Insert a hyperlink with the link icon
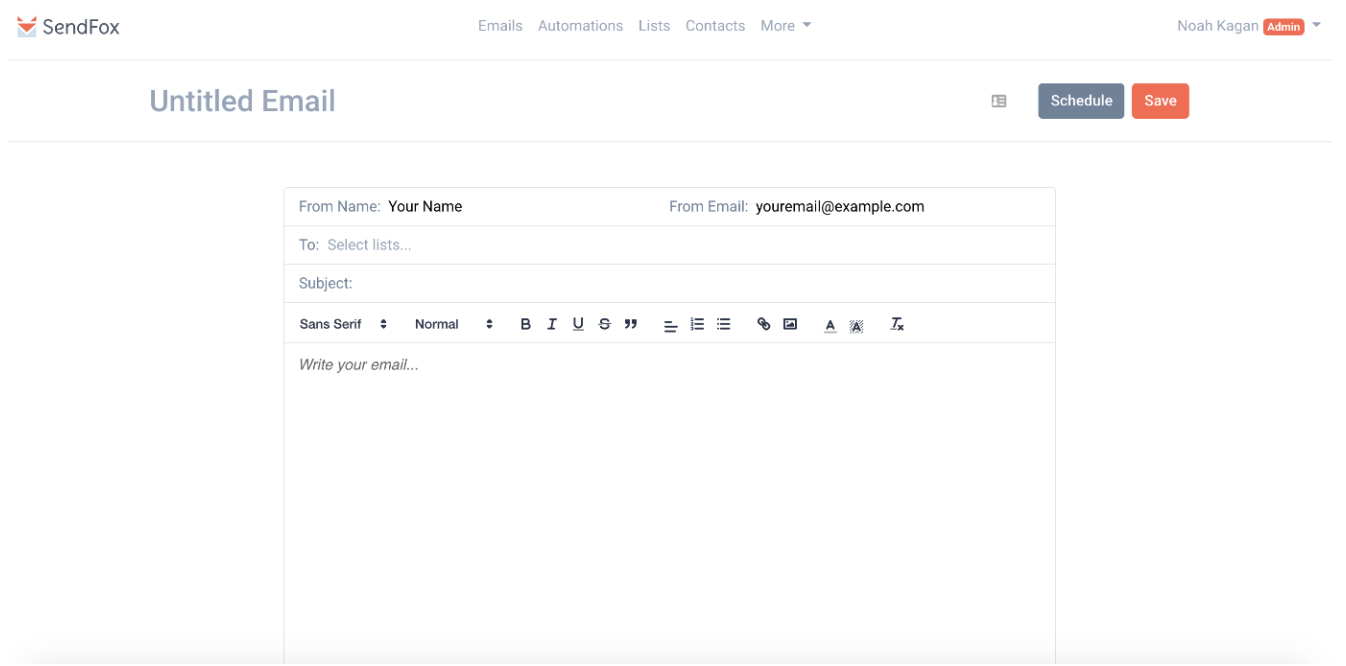The image size is (1346, 666). pos(764,324)
